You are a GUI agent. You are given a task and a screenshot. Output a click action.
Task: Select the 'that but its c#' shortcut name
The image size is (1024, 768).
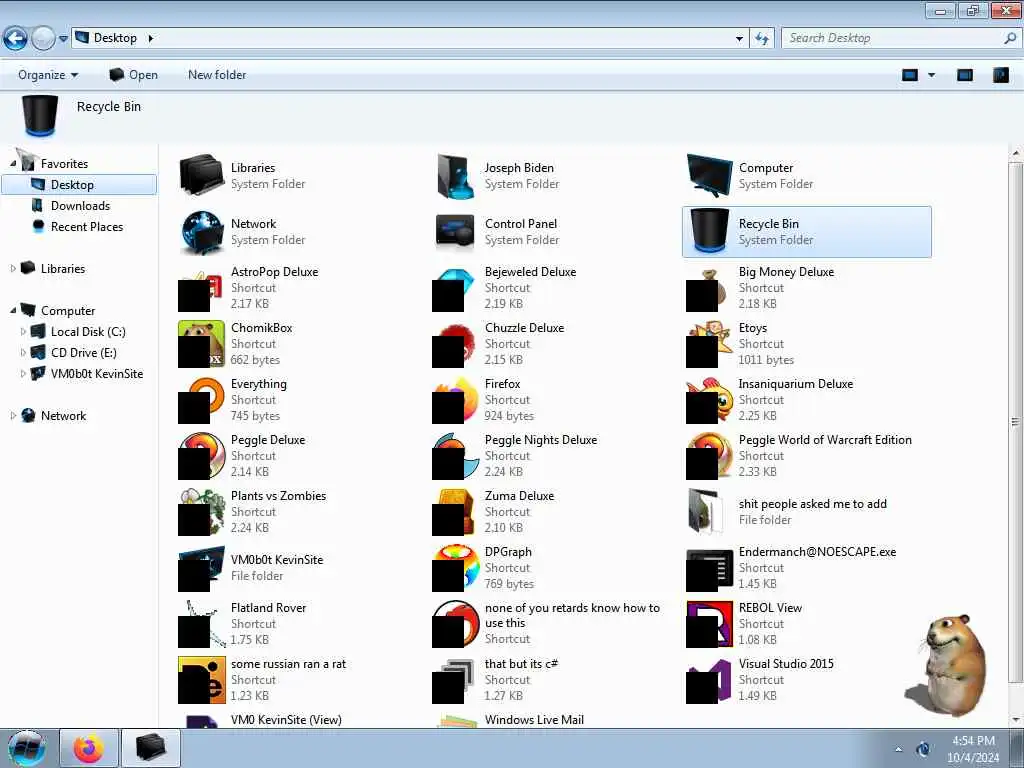pyautogui.click(x=521, y=664)
